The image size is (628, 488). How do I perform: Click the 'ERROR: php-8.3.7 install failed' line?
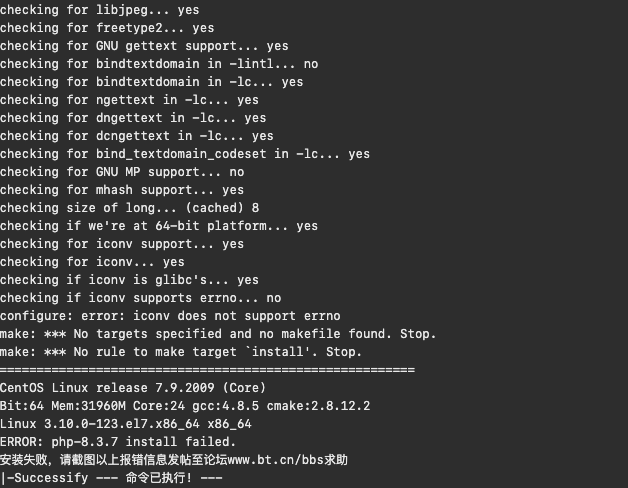(x=118, y=442)
